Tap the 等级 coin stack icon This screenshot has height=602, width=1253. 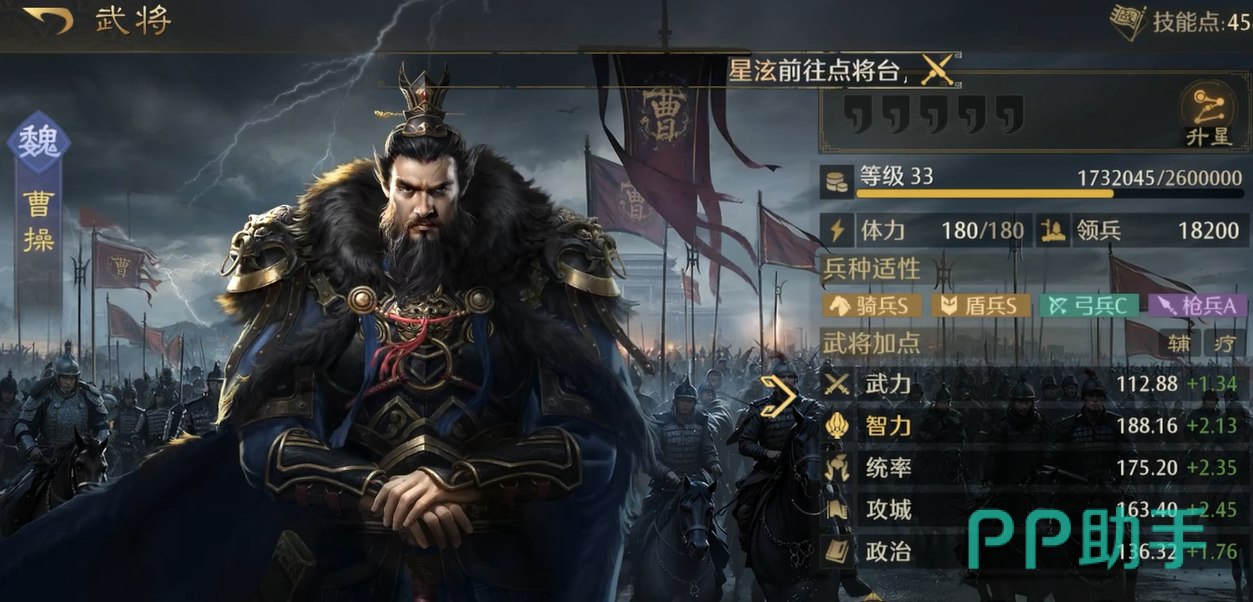pos(837,182)
